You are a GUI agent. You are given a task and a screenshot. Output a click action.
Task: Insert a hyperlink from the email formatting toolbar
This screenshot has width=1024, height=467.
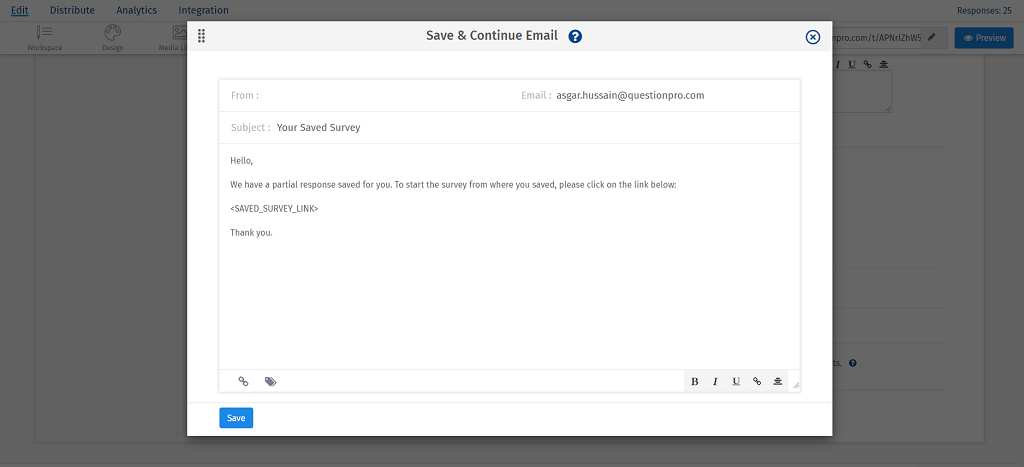(x=757, y=381)
